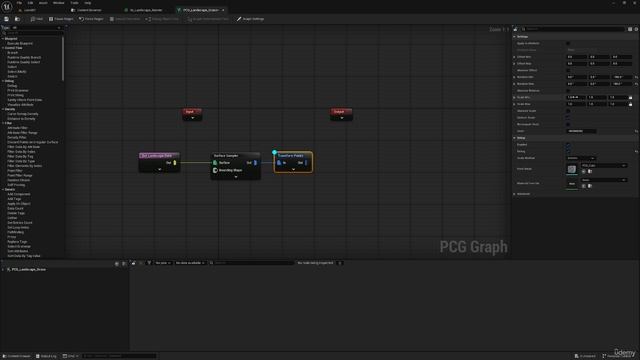Screen dimensions: 640x360
Task: Collapse the Settings section in details
Action: [514, 37]
